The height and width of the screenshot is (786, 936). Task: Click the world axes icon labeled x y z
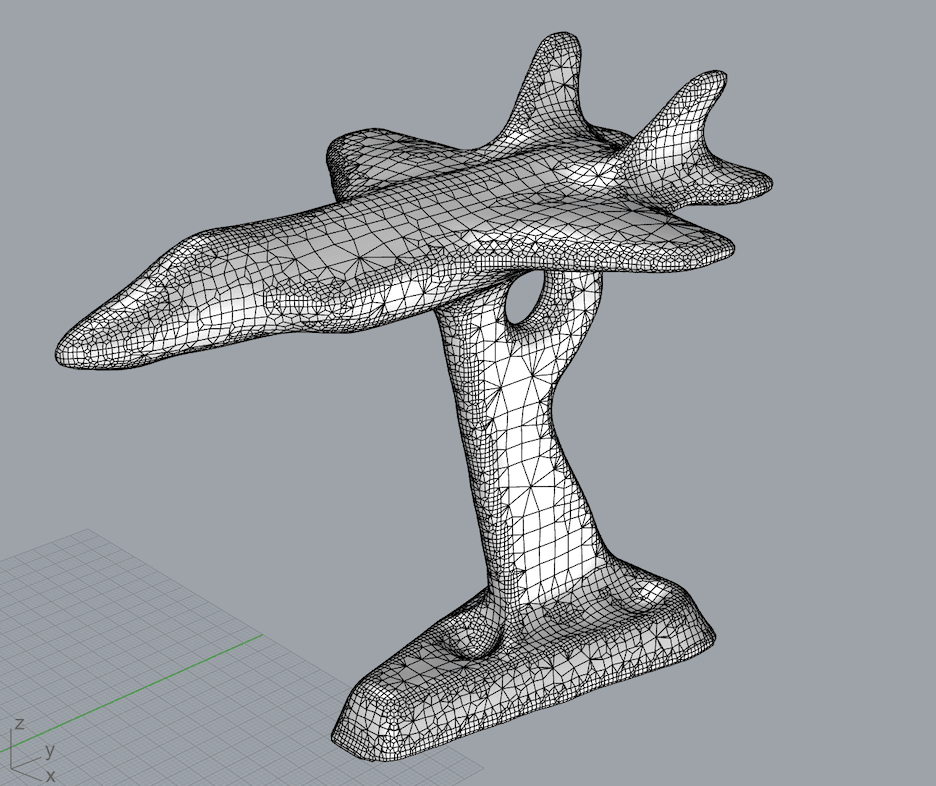point(34,752)
